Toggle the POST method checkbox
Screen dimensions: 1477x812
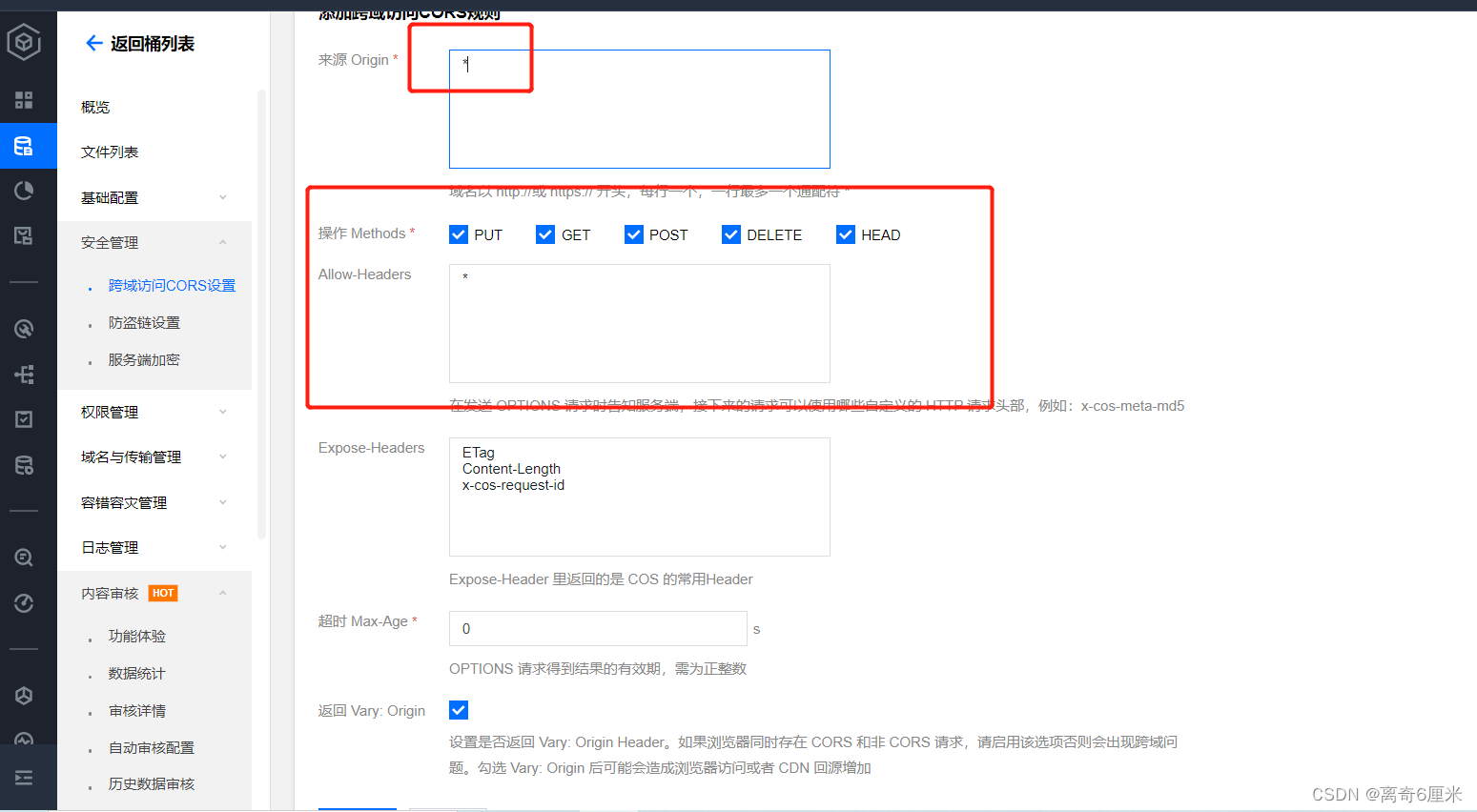(x=634, y=234)
